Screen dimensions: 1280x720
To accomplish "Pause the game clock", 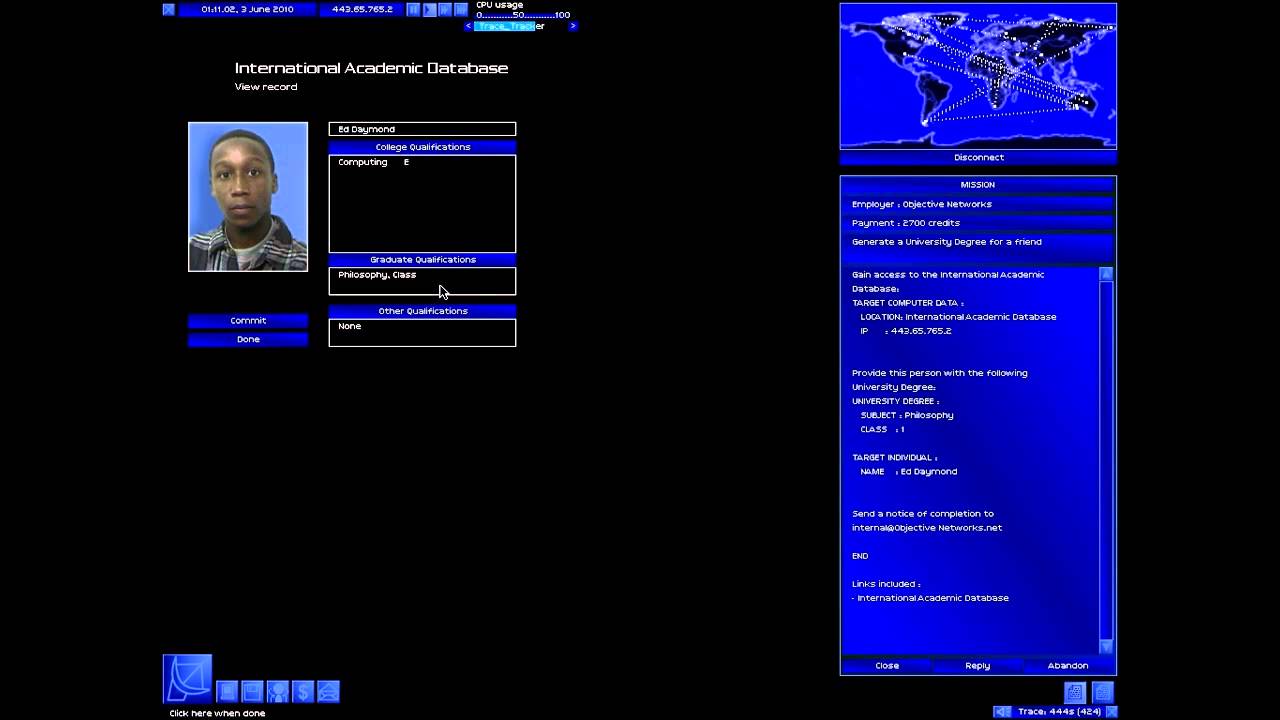I will (x=413, y=10).
